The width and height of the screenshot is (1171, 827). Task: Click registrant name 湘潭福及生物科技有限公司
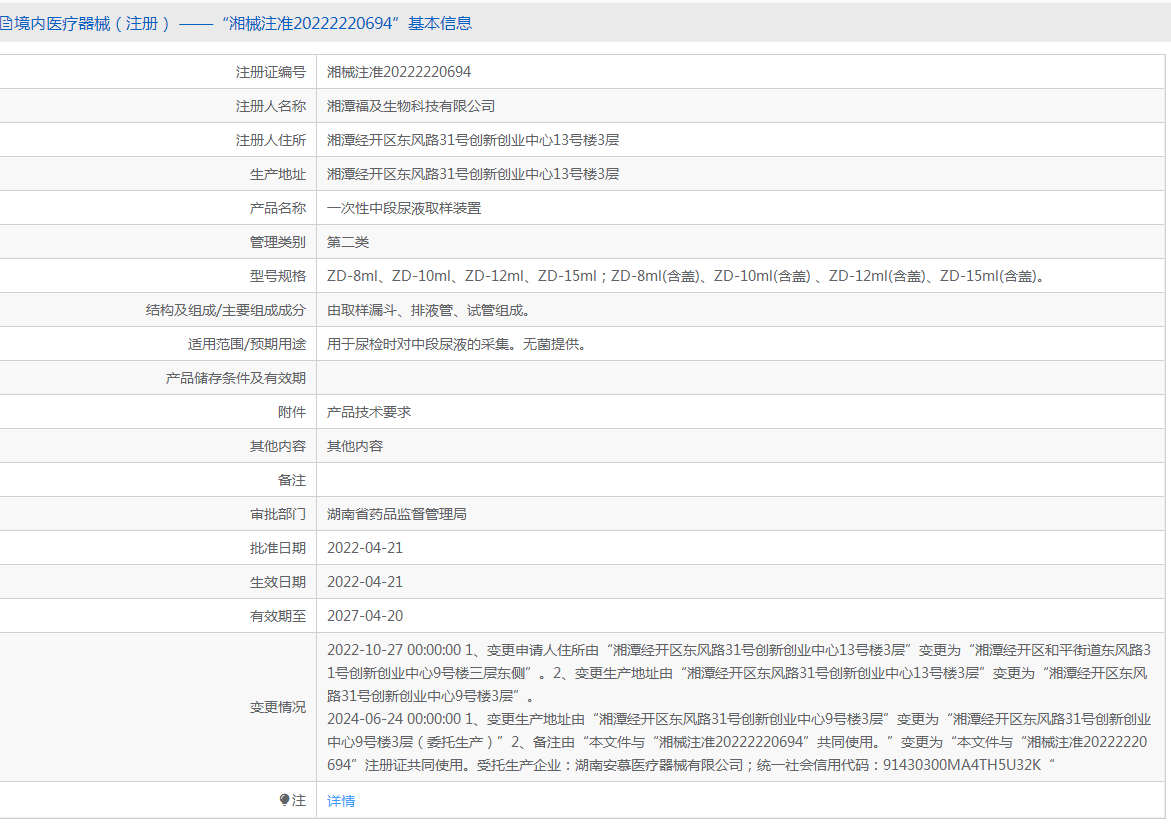click(411, 106)
